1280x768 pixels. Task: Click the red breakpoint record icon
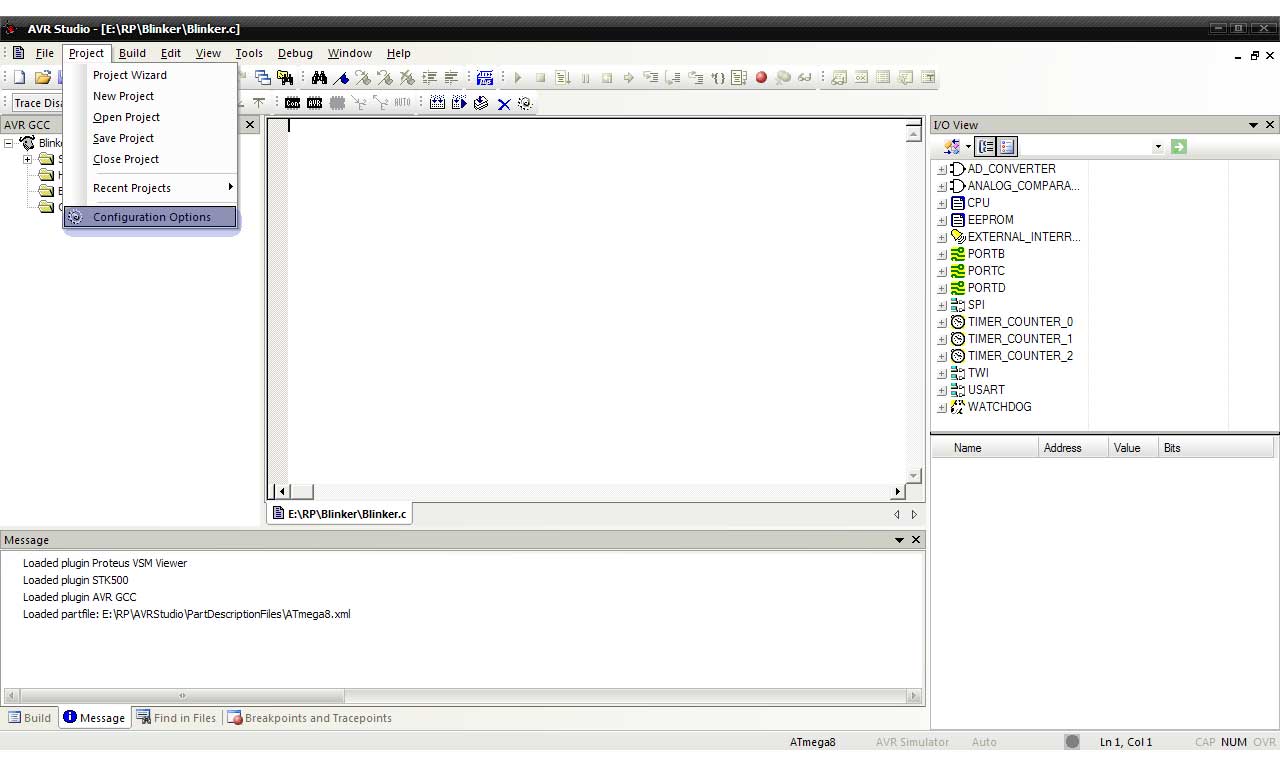761,77
